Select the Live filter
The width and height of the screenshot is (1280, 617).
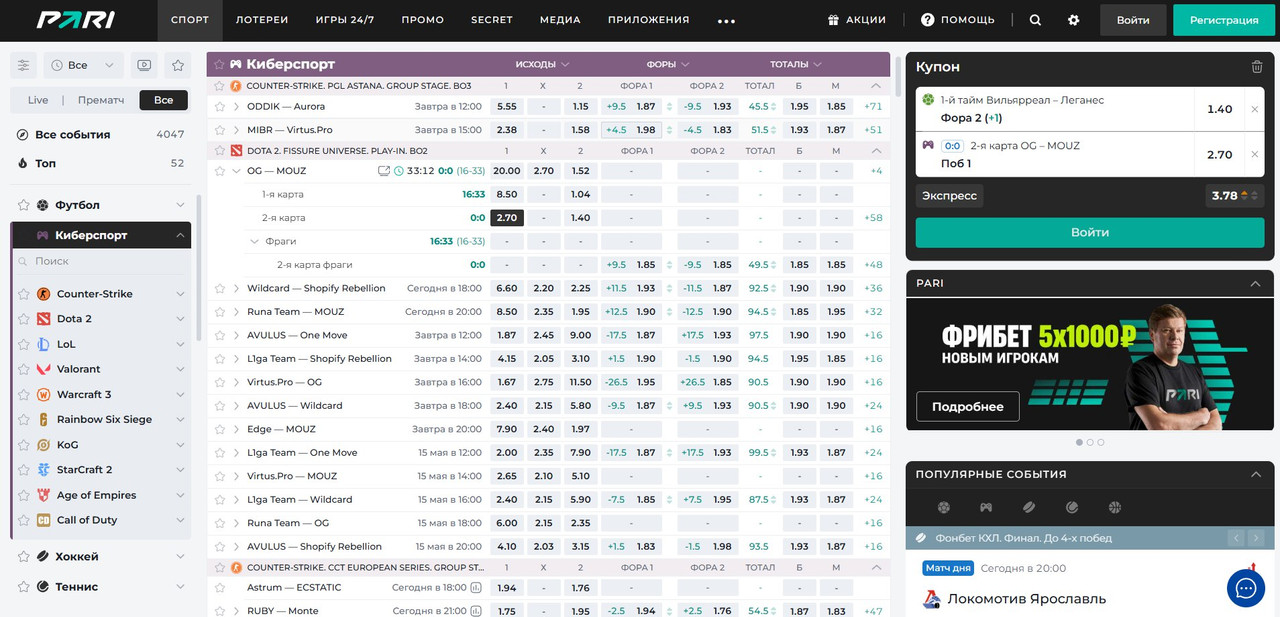[x=38, y=100]
